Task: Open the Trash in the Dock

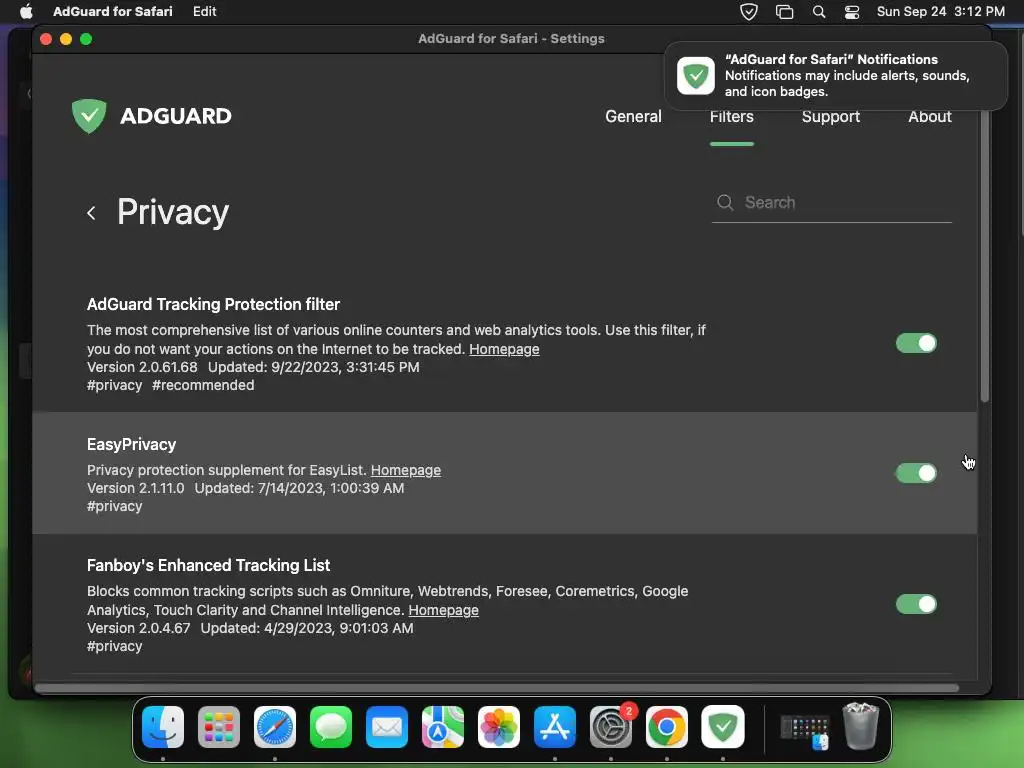Action: click(x=861, y=726)
